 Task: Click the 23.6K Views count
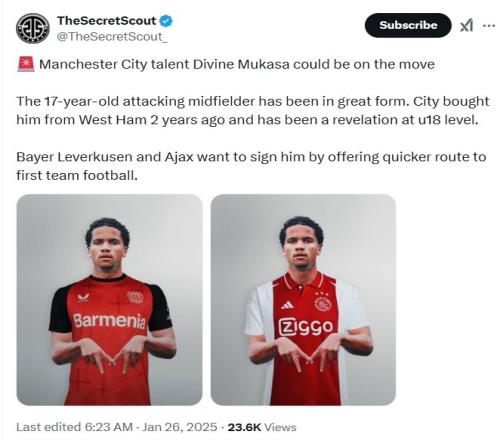[262, 427]
